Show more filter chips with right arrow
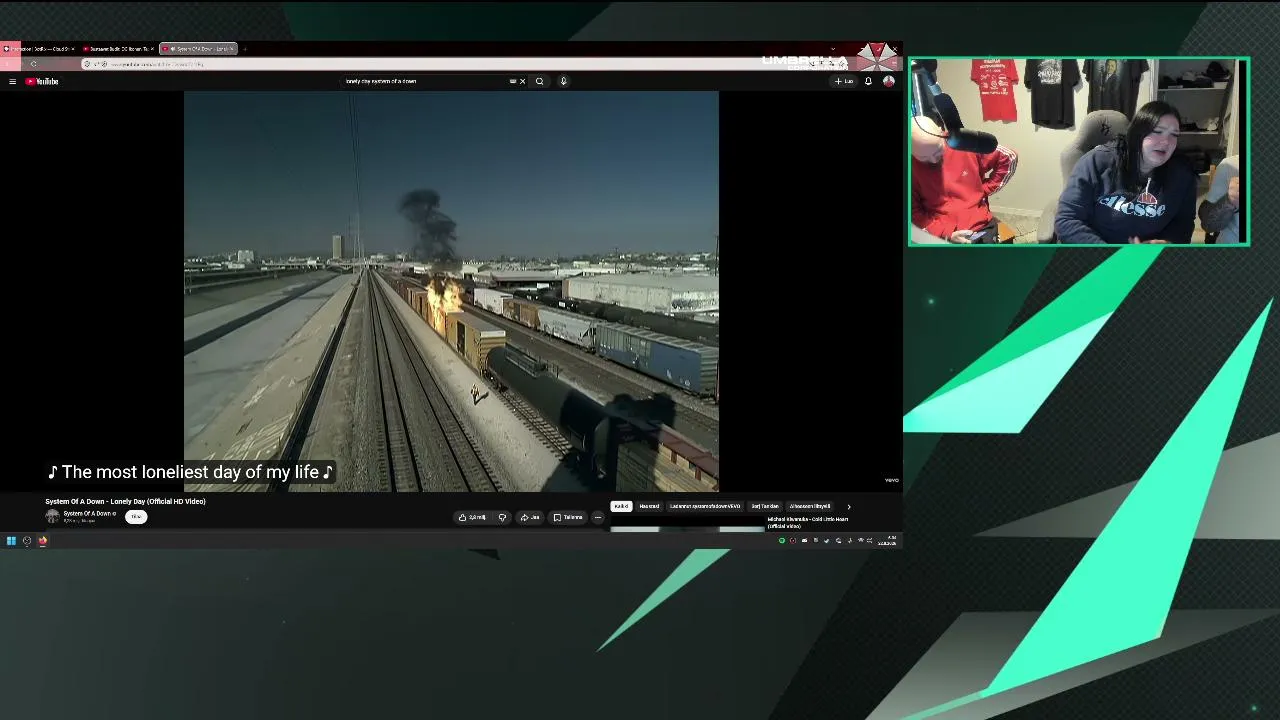 (849, 506)
